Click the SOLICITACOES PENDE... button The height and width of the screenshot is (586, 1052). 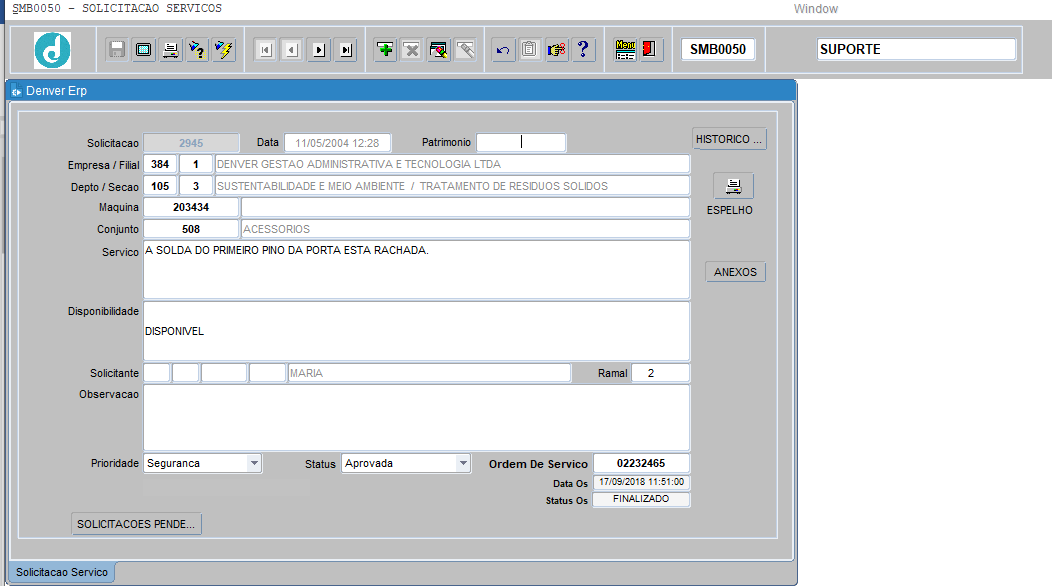[x=136, y=524]
